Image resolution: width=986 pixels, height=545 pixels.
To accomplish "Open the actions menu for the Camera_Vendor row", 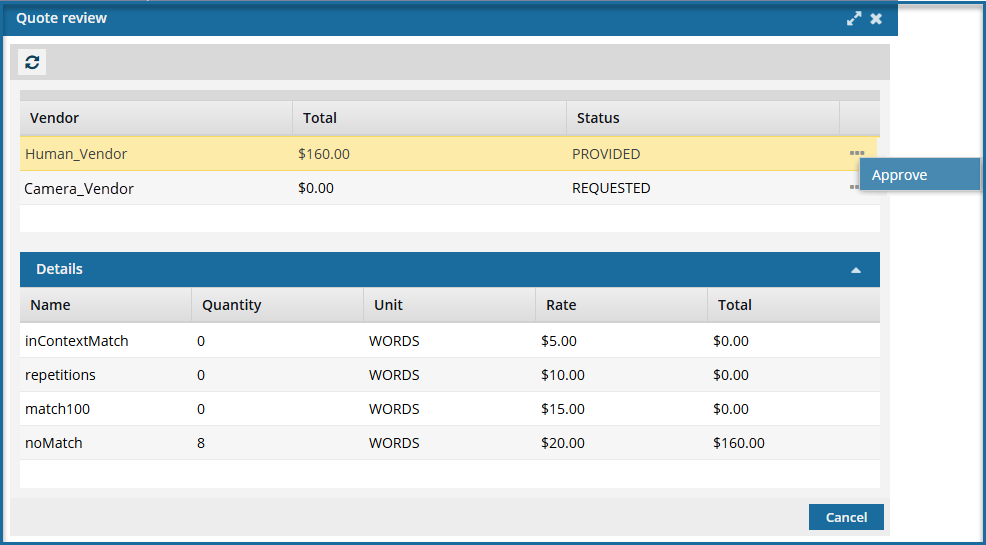I will (x=853, y=188).
